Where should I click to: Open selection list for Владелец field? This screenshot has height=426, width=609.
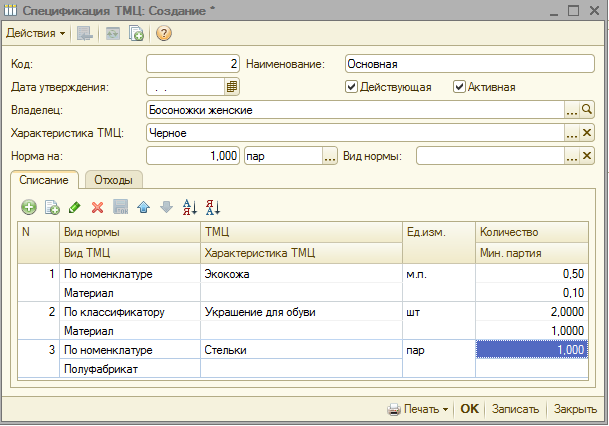pos(572,109)
